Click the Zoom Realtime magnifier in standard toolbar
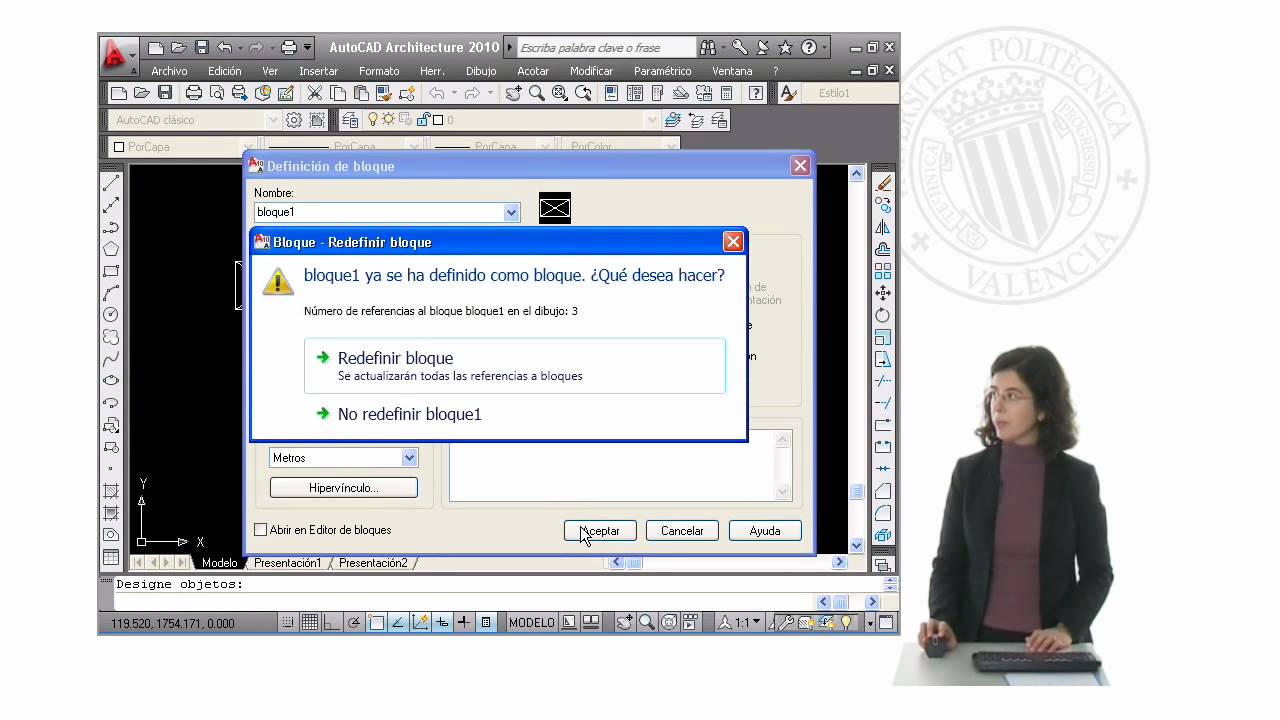 click(x=537, y=93)
